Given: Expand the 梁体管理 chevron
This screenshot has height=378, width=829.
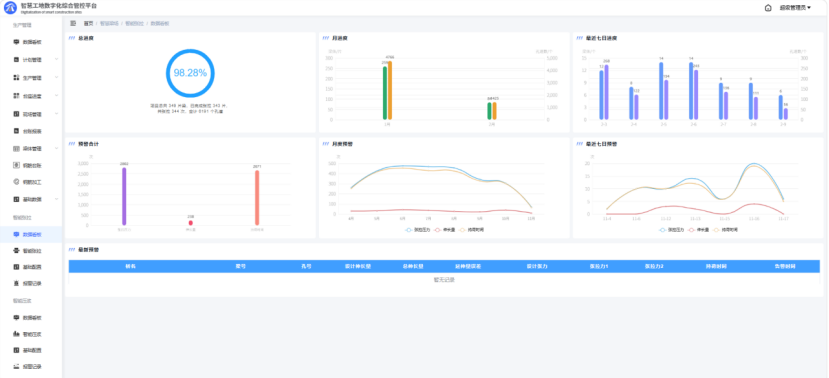Looking at the screenshot, I should (56, 149).
